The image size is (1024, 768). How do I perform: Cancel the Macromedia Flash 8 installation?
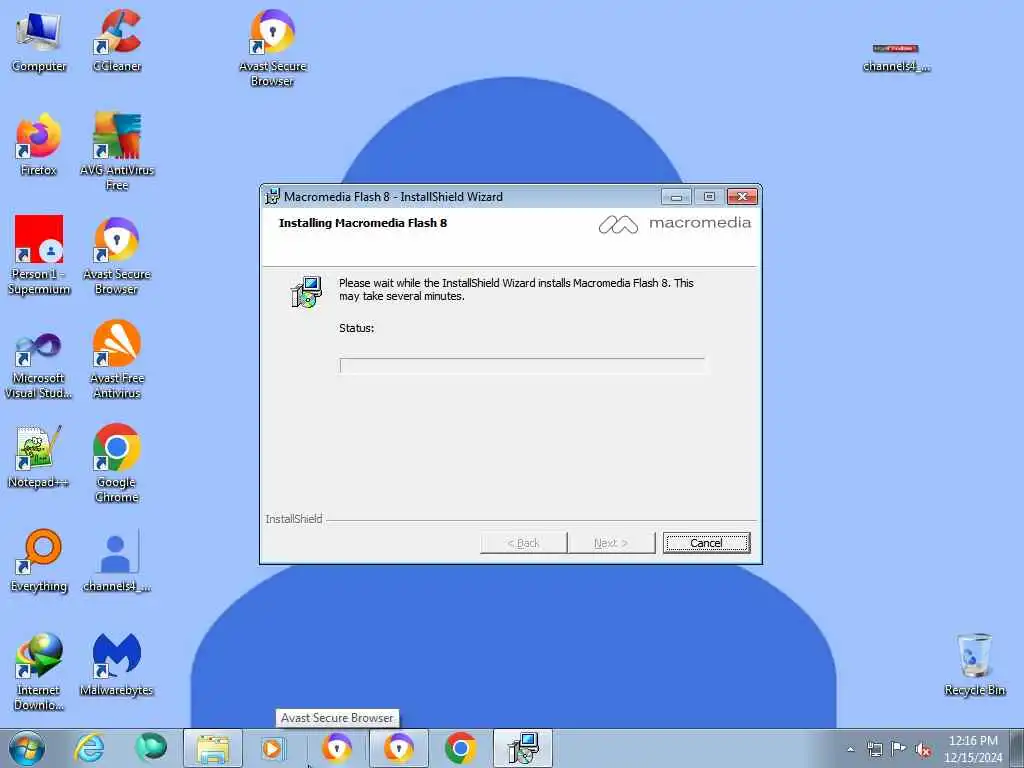(707, 543)
